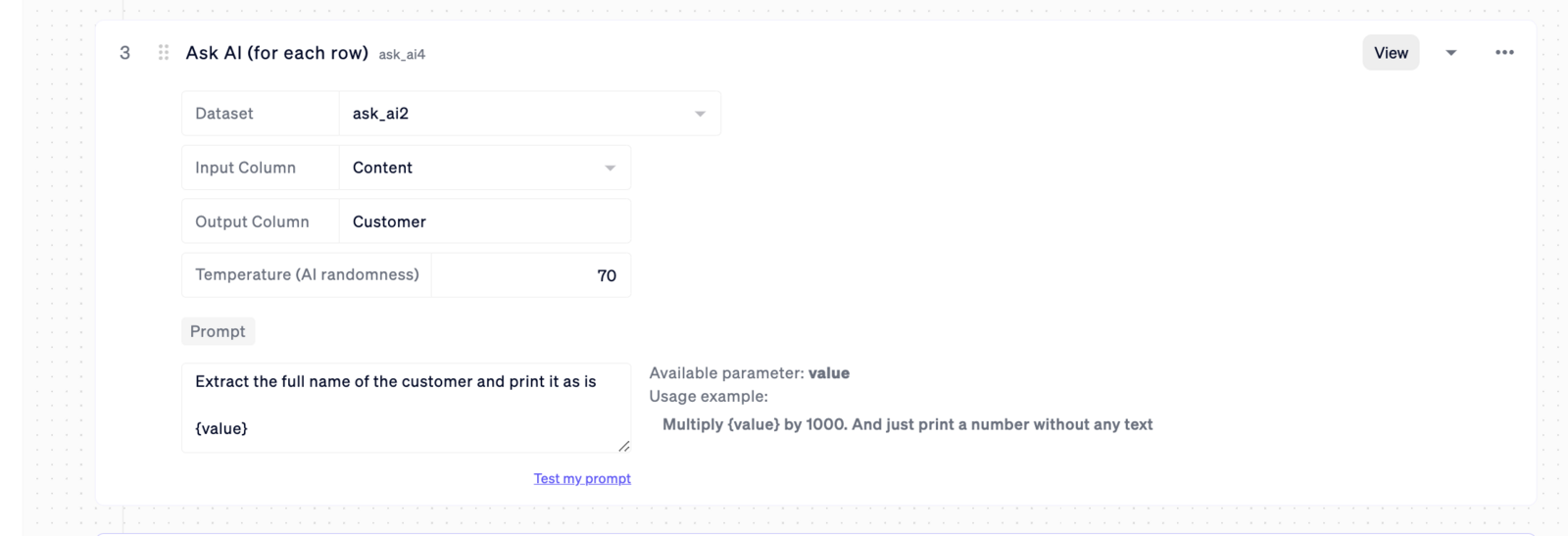This screenshot has height=536, width=1568.
Task: Open the Test my prompt link
Action: (x=582, y=478)
